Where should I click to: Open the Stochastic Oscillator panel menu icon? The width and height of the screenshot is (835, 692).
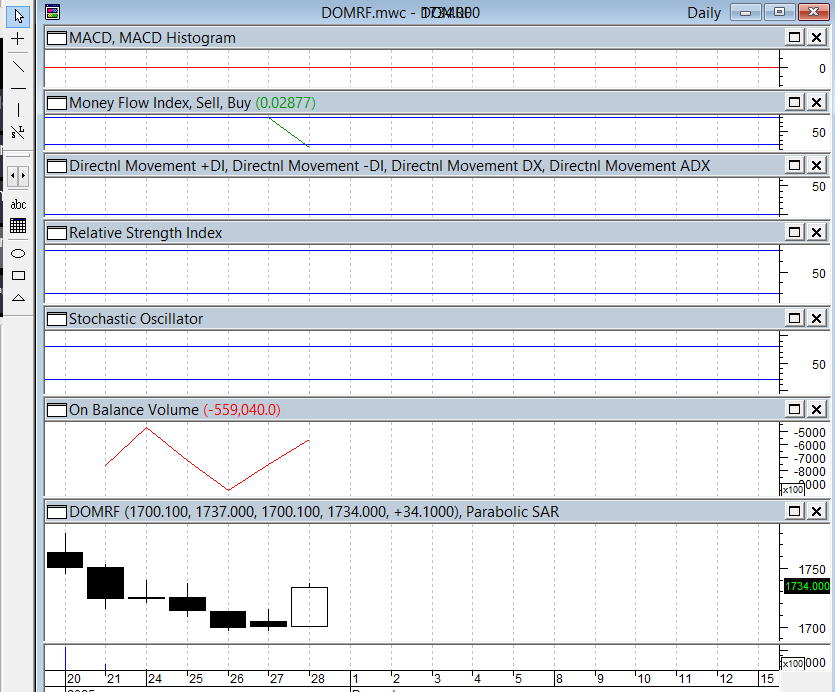[x=57, y=319]
